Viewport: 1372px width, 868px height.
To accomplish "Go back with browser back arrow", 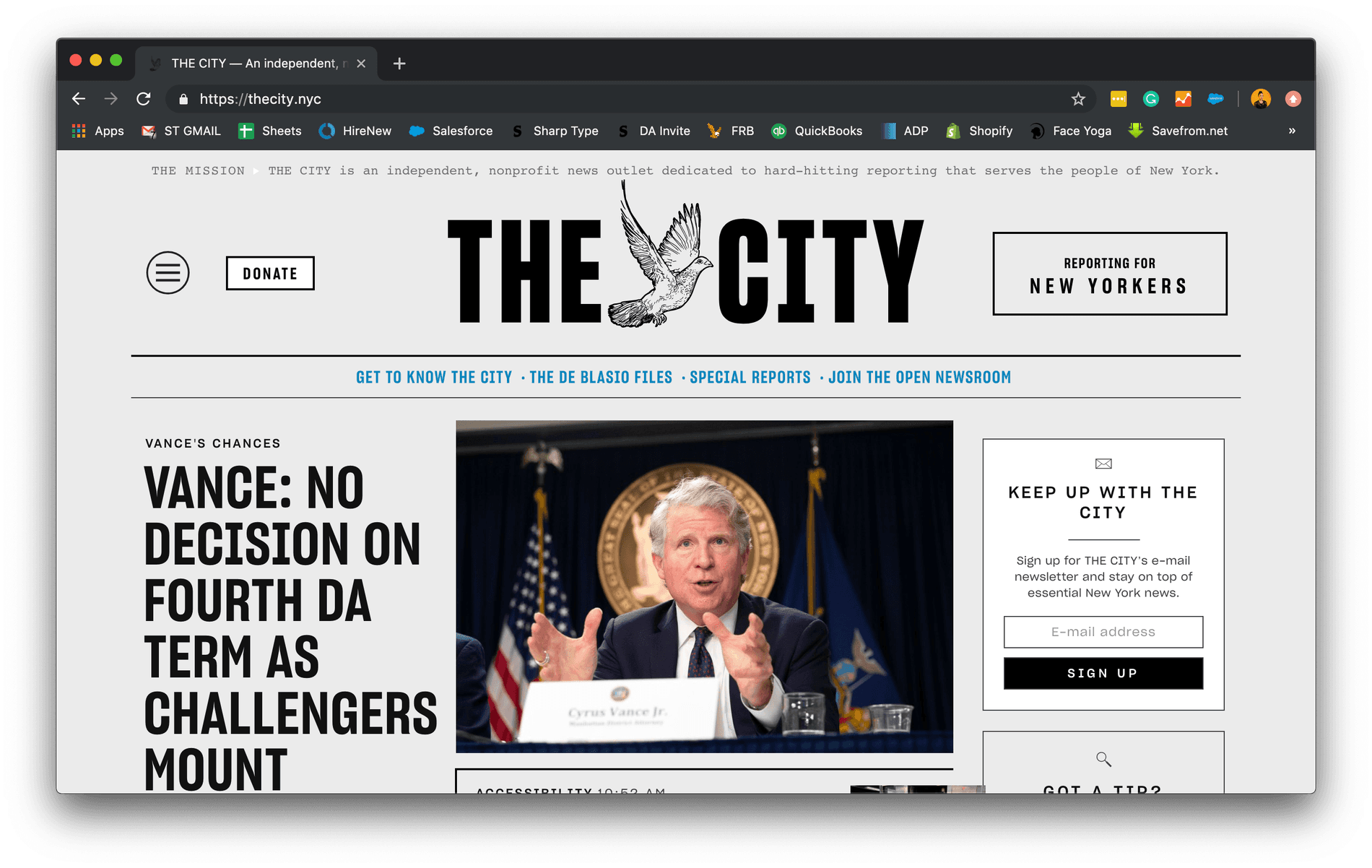I will (79, 99).
